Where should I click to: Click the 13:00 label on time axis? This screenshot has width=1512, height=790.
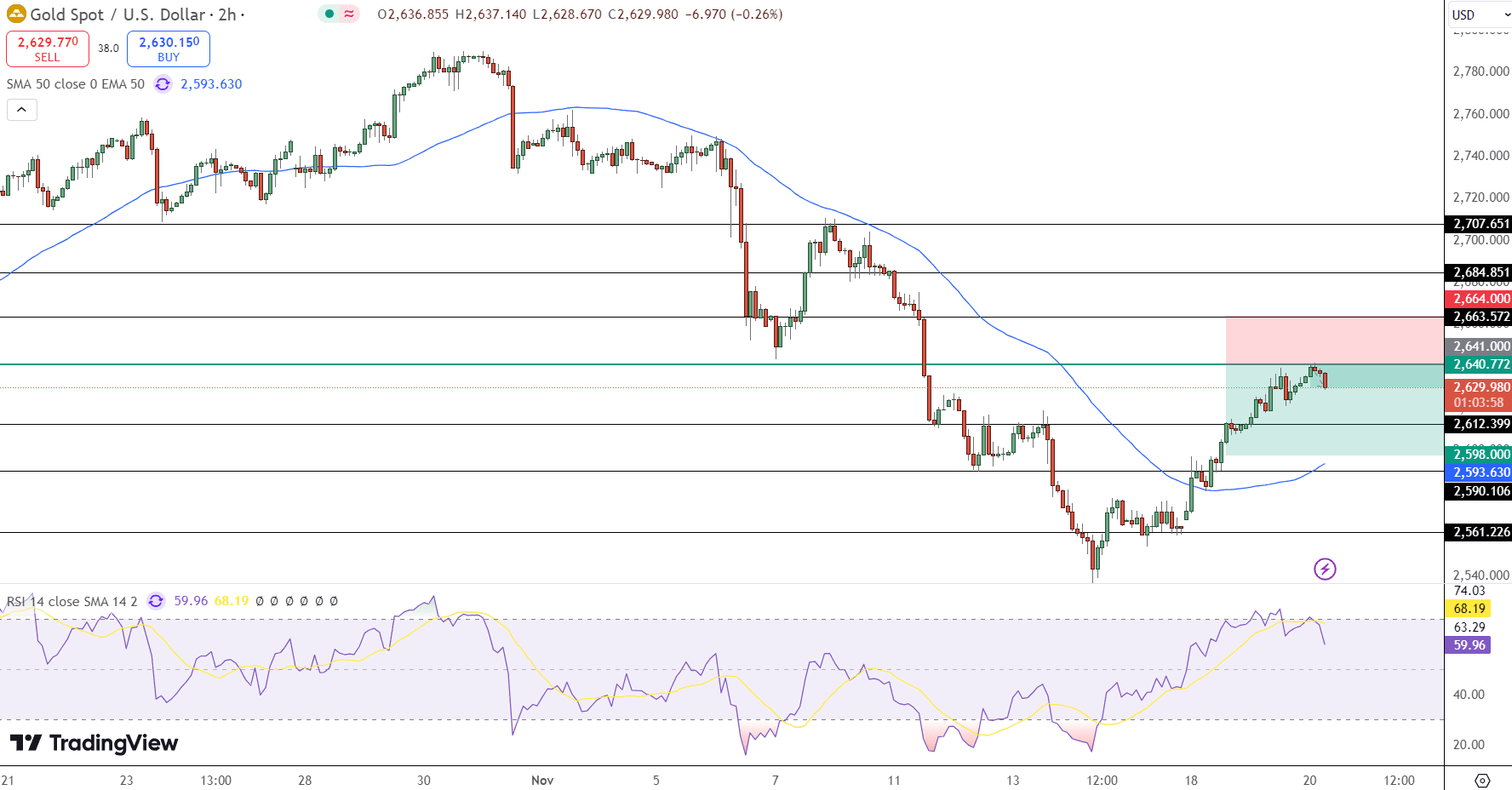tap(216, 781)
